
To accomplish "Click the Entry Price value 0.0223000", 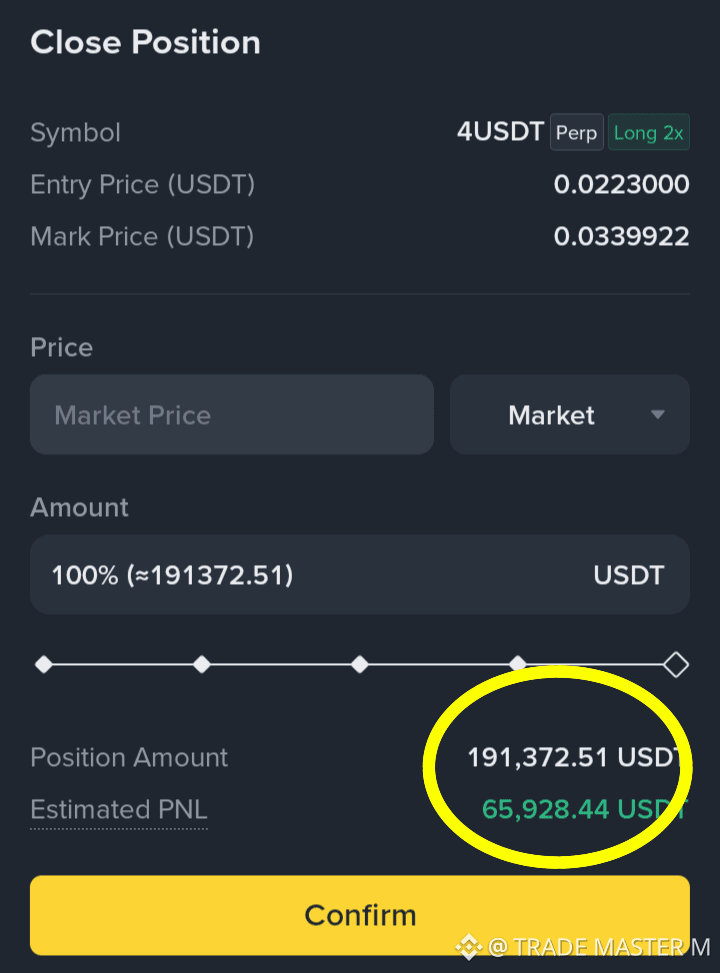I will click(621, 184).
